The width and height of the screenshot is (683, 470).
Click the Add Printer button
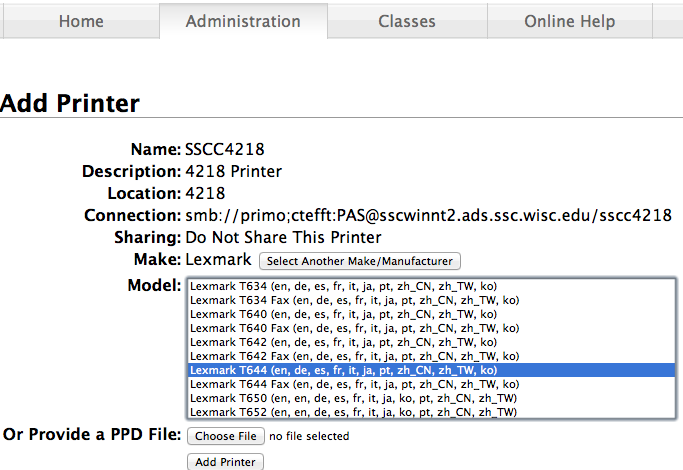(x=225, y=462)
